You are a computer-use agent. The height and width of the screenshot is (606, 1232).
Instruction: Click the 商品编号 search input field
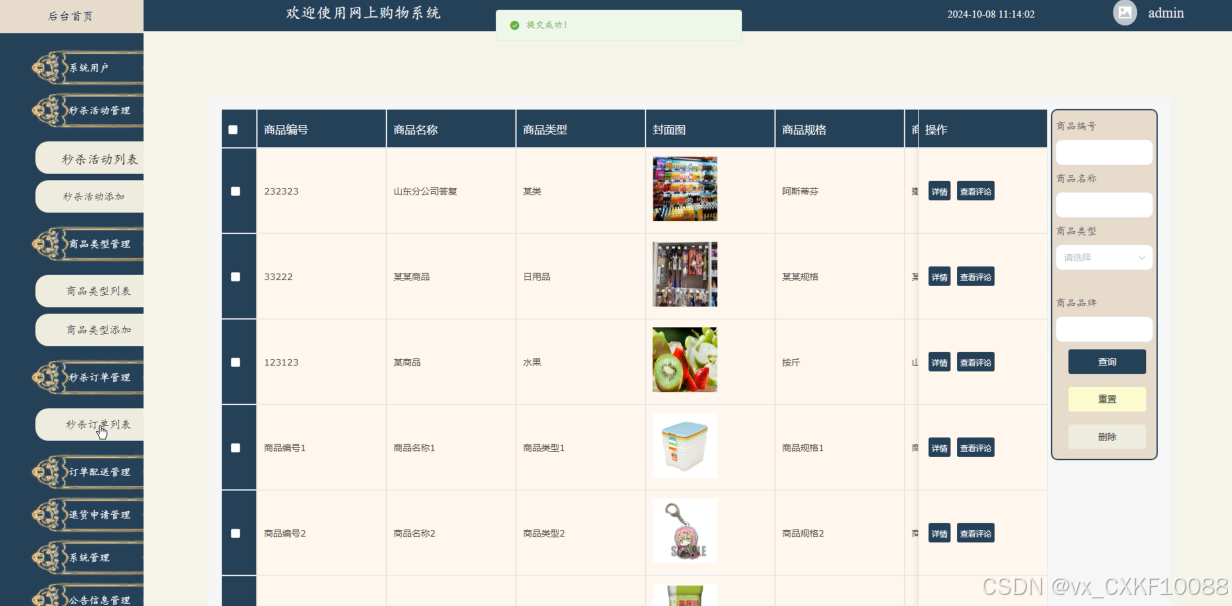[1104, 152]
